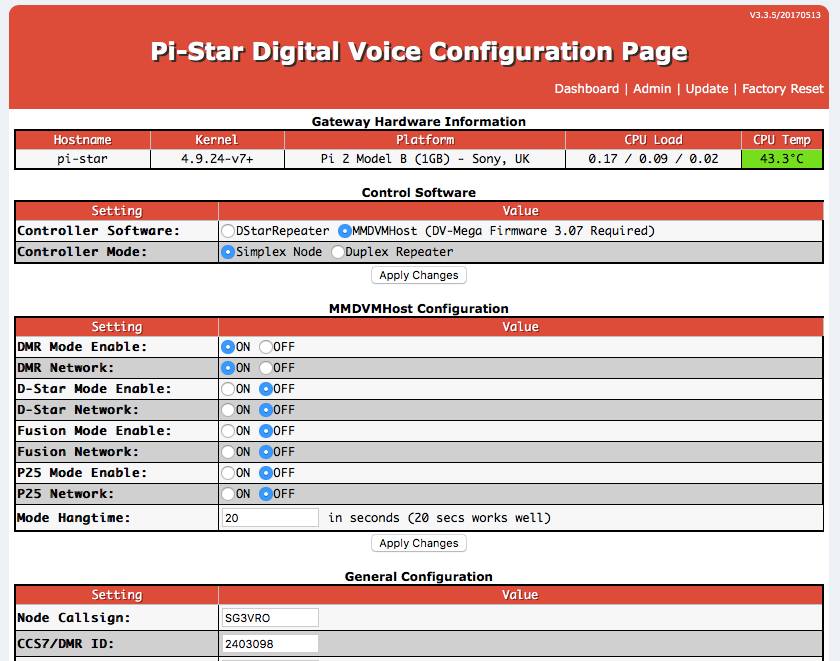Turn Fusion Mode Enable OFF
The image size is (840, 661).
(266, 431)
